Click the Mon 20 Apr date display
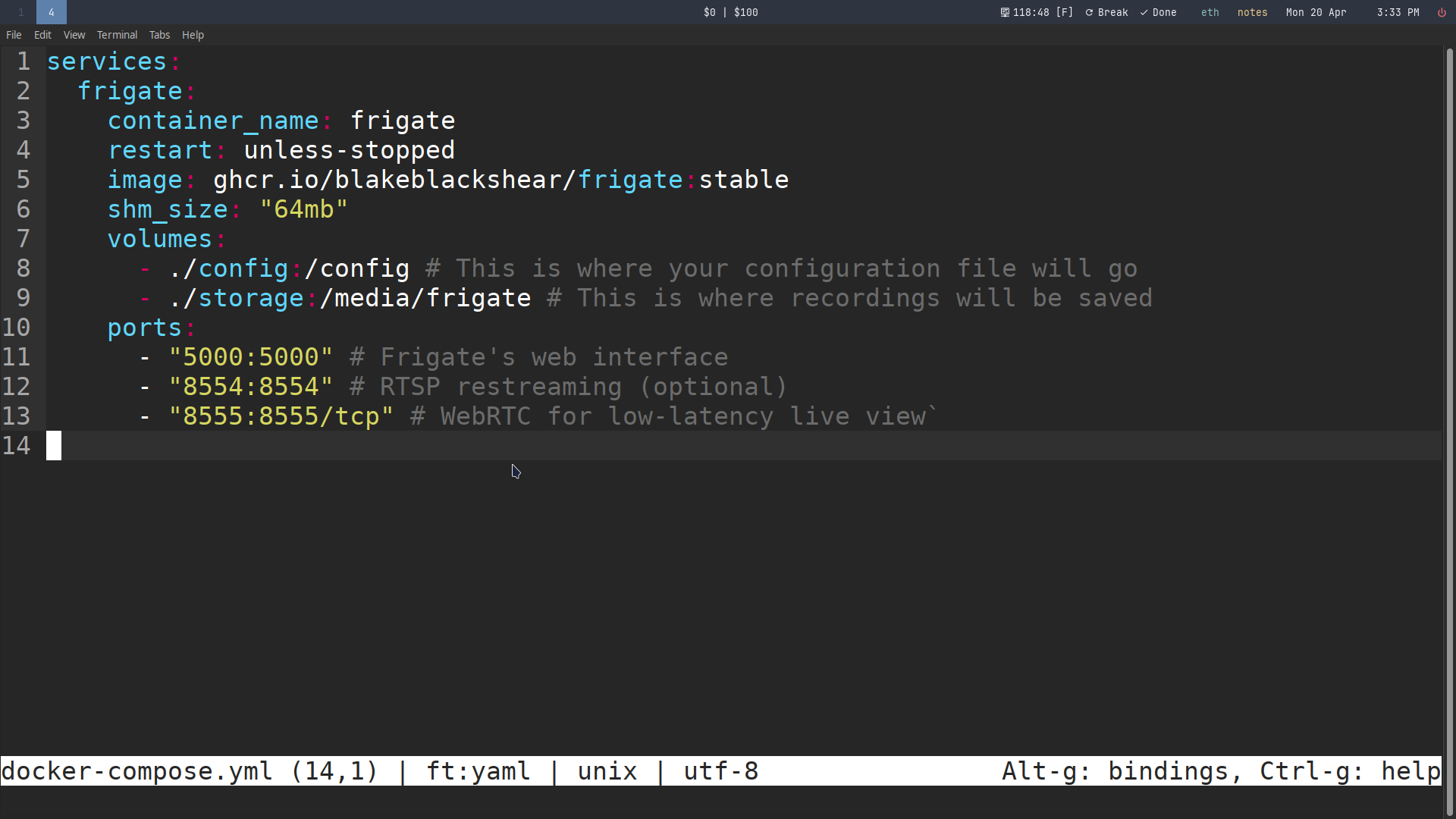This screenshot has width=1456, height=819. coord(1316,12)
